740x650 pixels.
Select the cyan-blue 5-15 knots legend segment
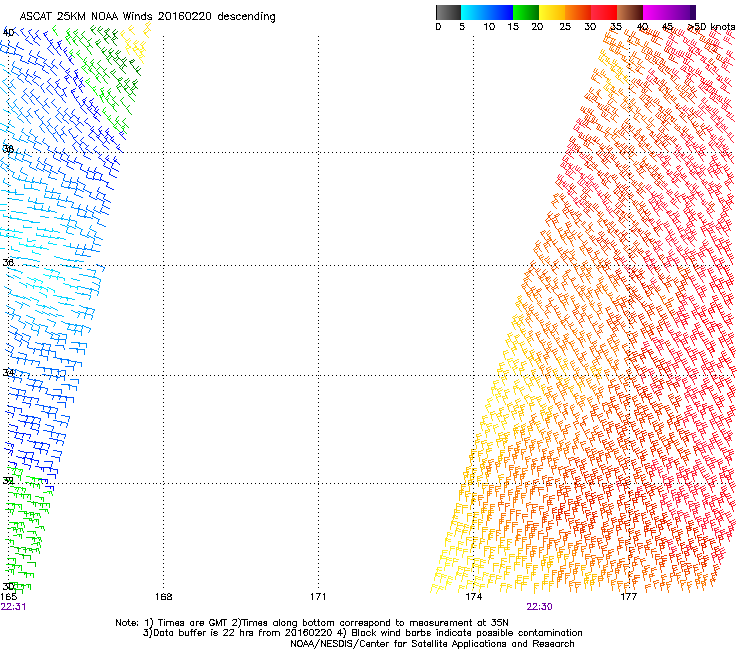point(487,12)
